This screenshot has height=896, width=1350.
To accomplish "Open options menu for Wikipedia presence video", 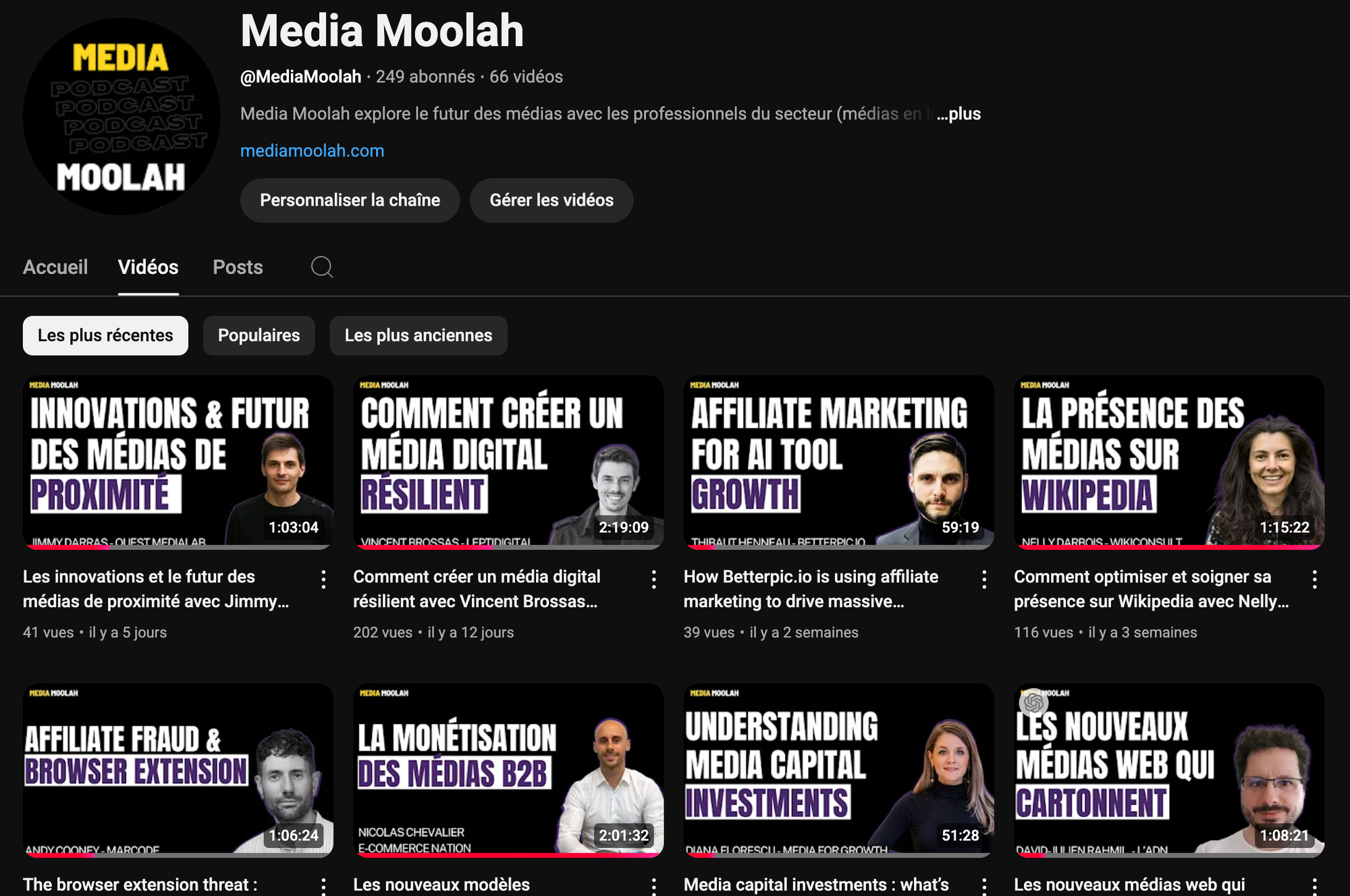I will click(x=1314, y=580).
